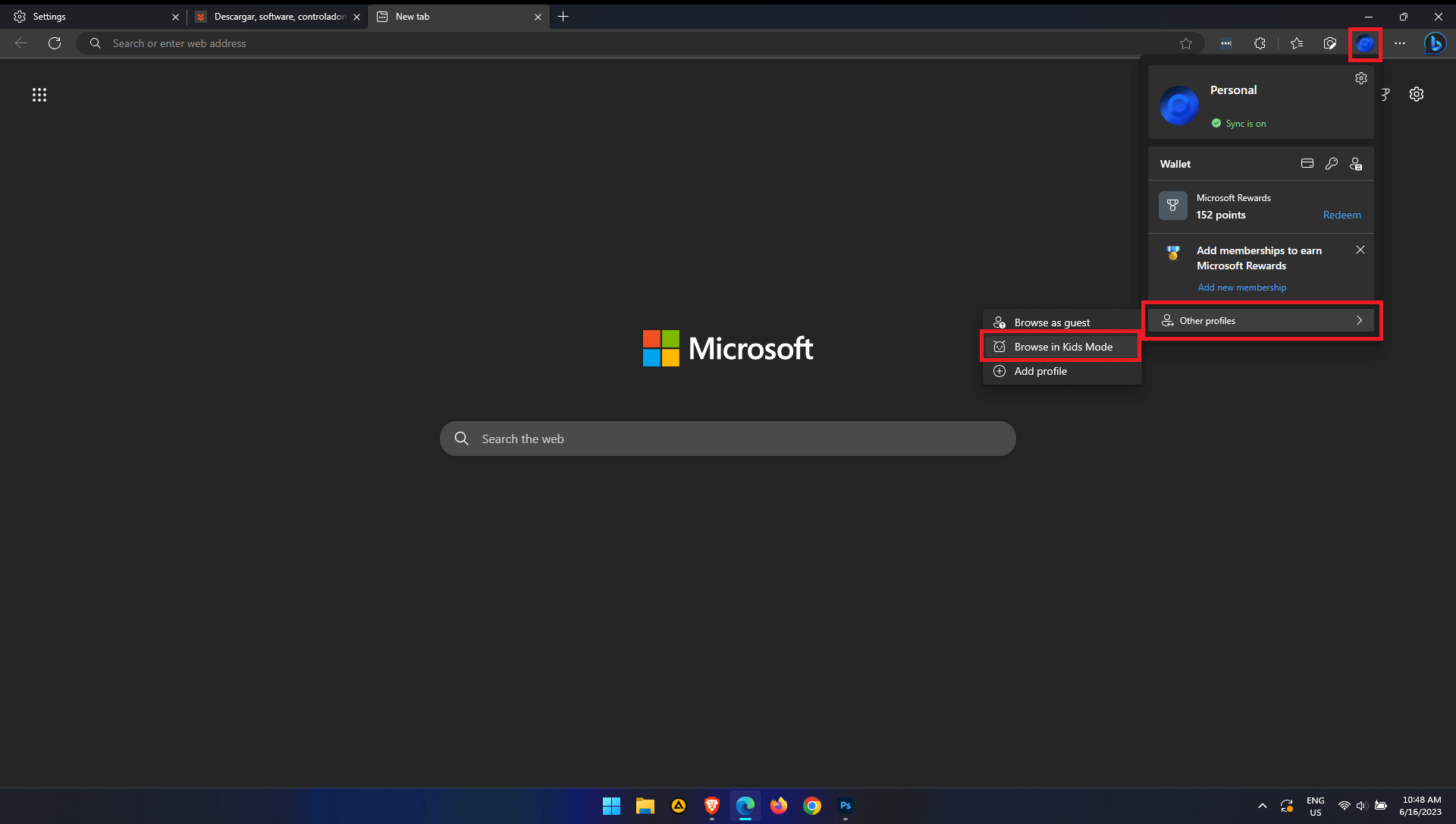Open the Bing chat sidebar icon
Viewport: 1456px width, 824px height.
(x=1435, y=43)
